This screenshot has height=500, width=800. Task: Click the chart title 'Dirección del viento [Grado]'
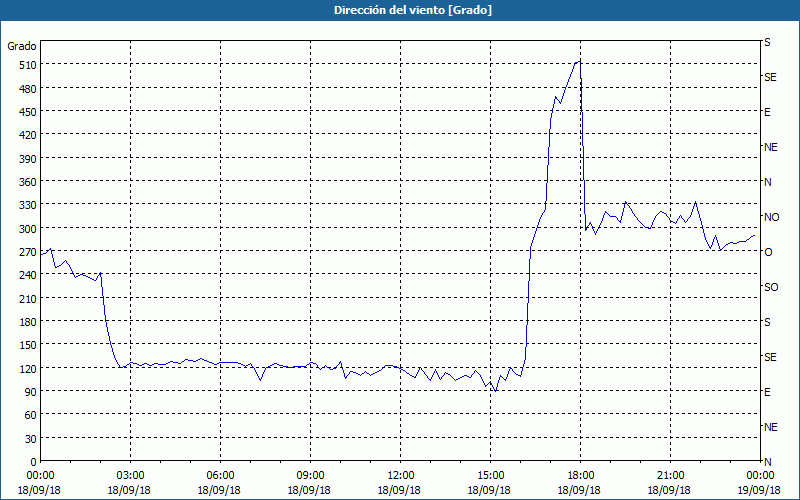click(x=413, y=10)
